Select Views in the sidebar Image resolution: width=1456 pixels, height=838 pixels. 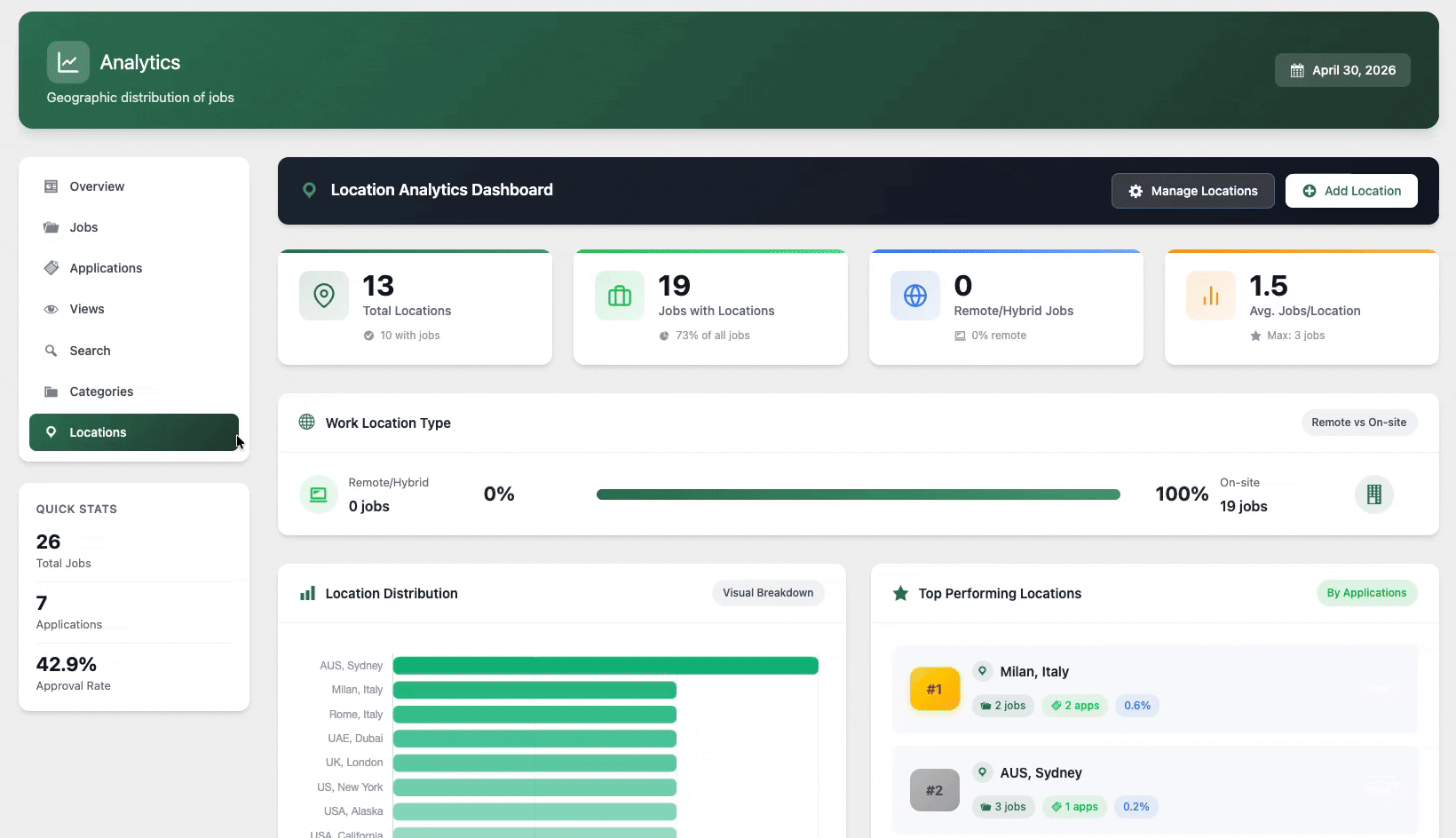pyautogui.click(x=87, y=309)
